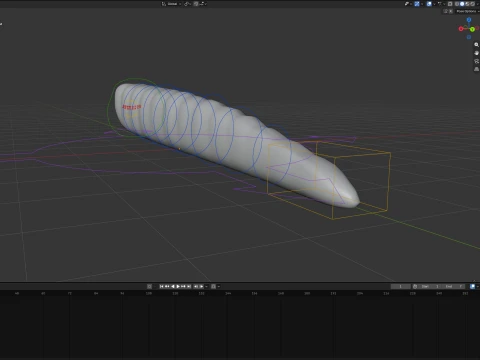Click the blue Z axis gizmo ball
The image size is (480, 360).
point(469,20)
